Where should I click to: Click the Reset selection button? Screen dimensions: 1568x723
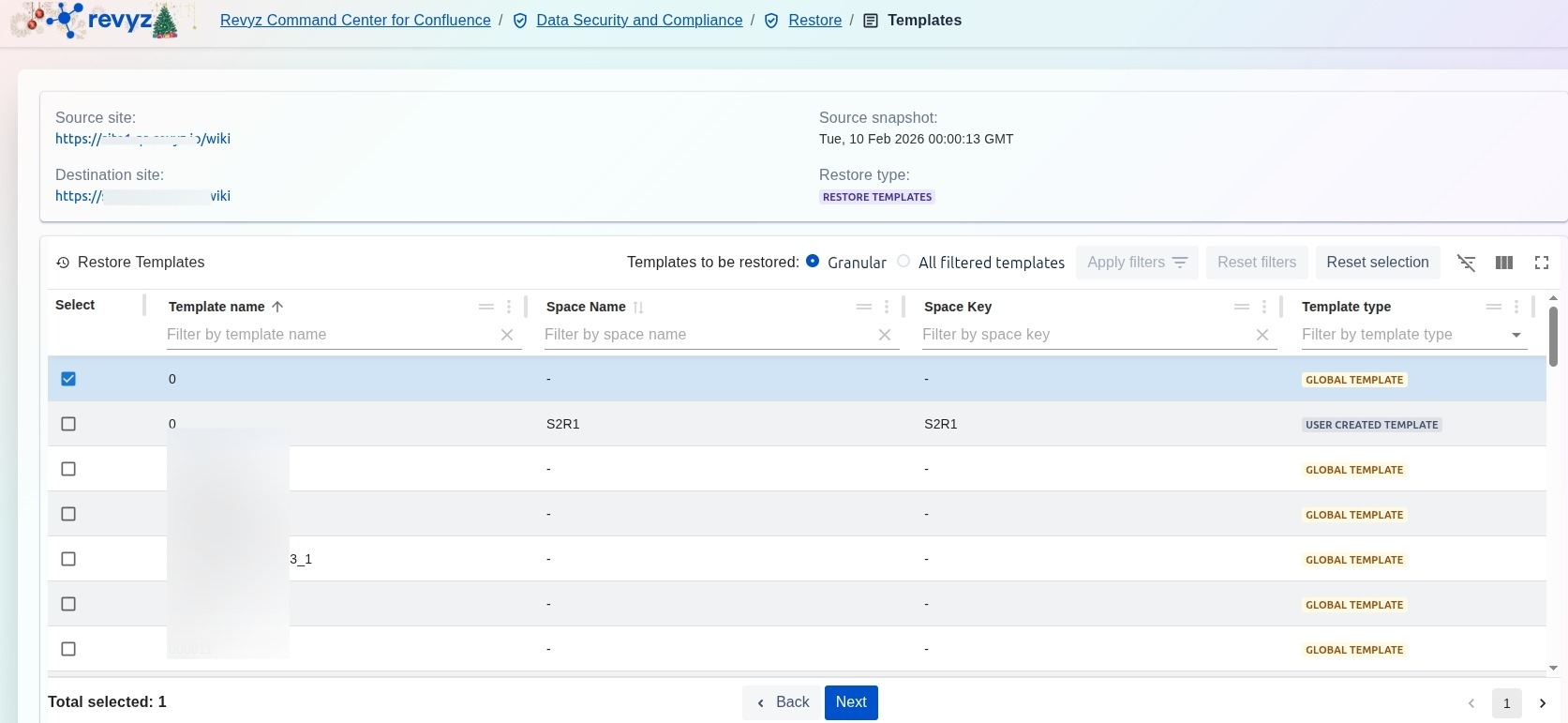point(1377,263)
